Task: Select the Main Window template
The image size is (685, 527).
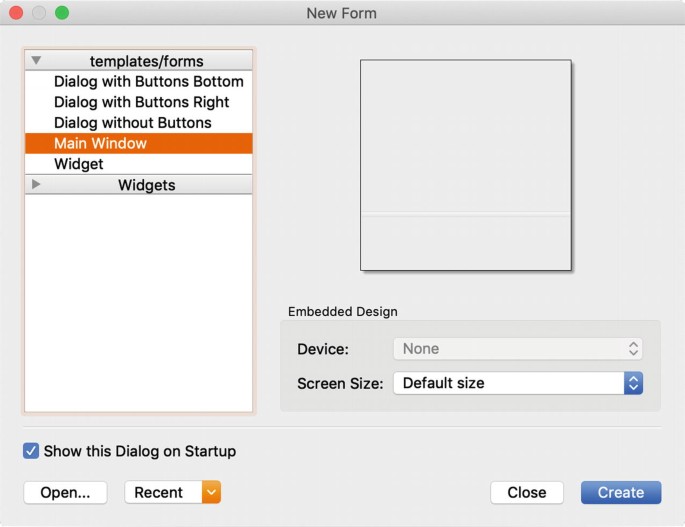Action: pyautogui.click(x=100, y=143)
